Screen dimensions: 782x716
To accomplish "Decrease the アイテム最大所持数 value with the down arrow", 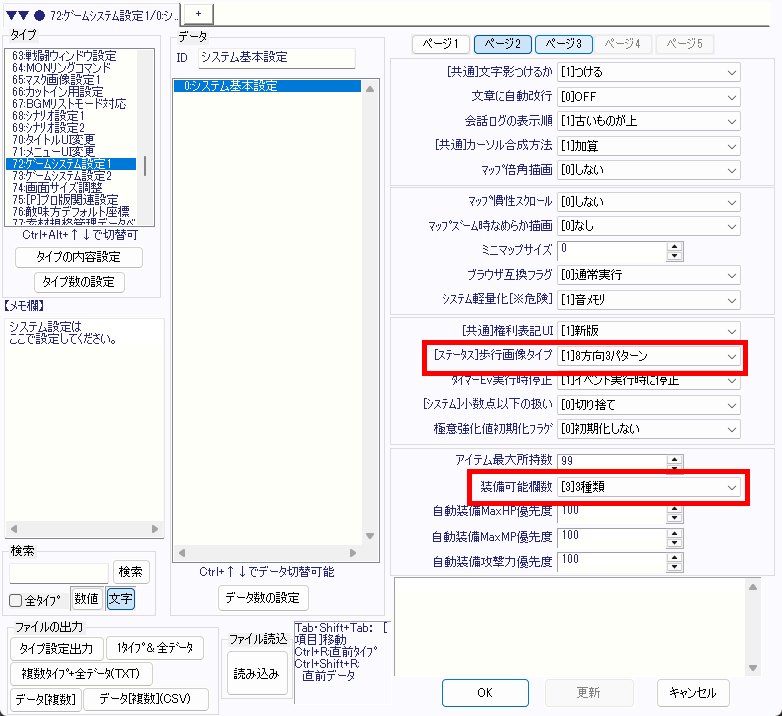I will pyautogui.click(x=675, y=466).
